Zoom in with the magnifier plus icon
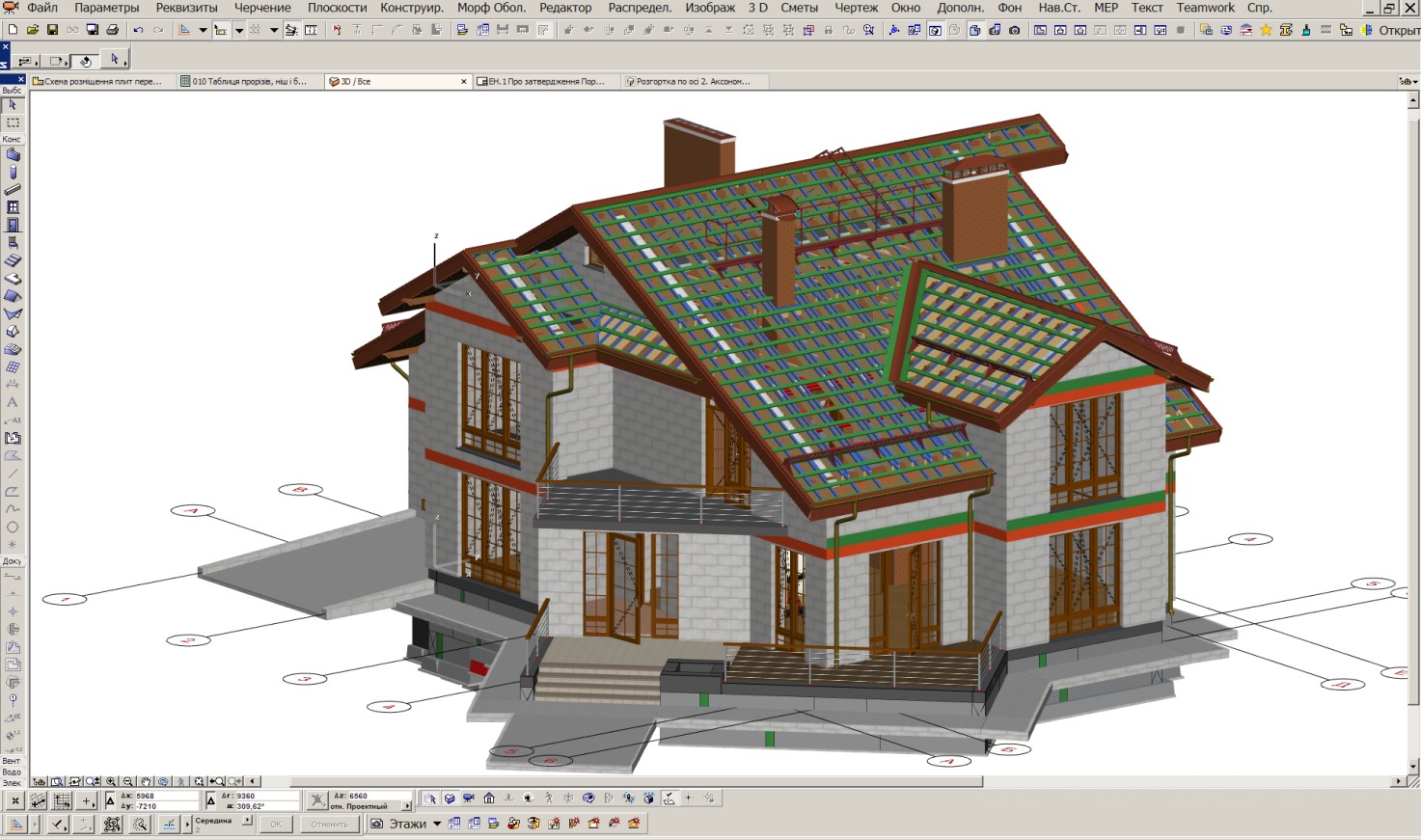This screenshot has height=840, width=1421. 111,781
